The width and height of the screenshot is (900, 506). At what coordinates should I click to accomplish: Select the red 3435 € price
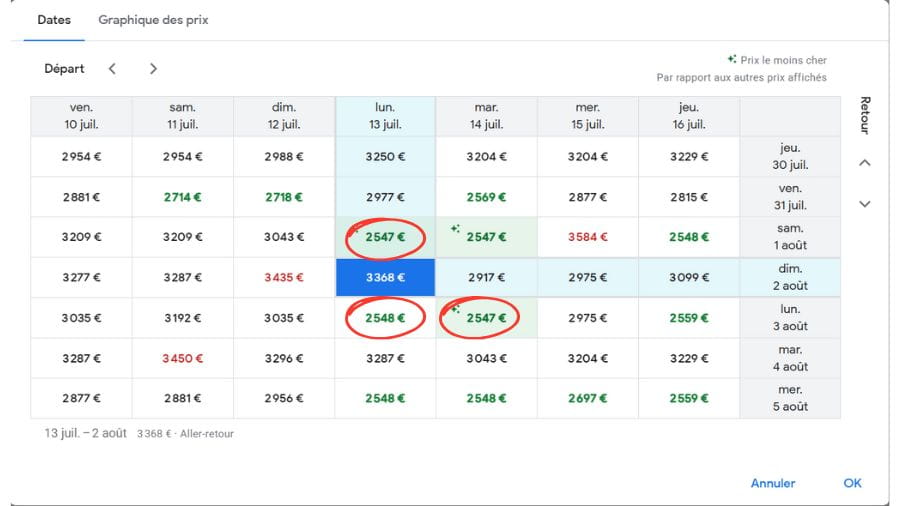284,278
